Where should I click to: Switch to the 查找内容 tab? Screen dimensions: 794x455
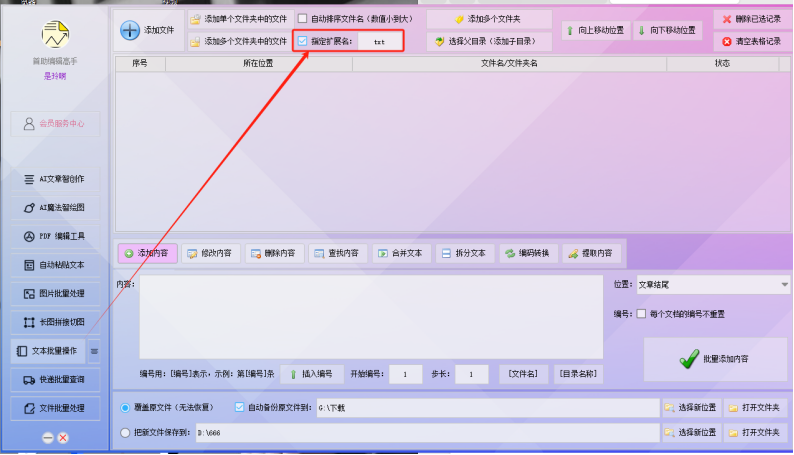338,253
